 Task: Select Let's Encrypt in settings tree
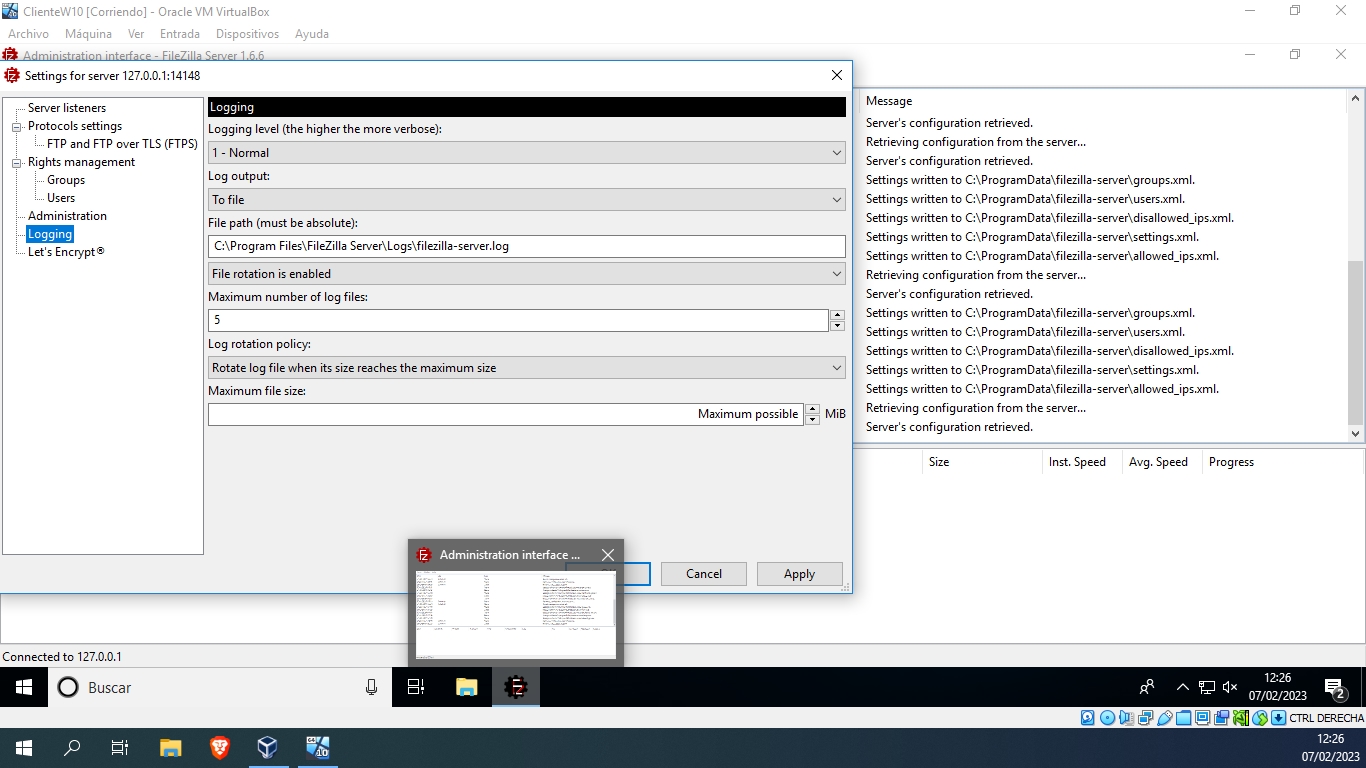66,252
